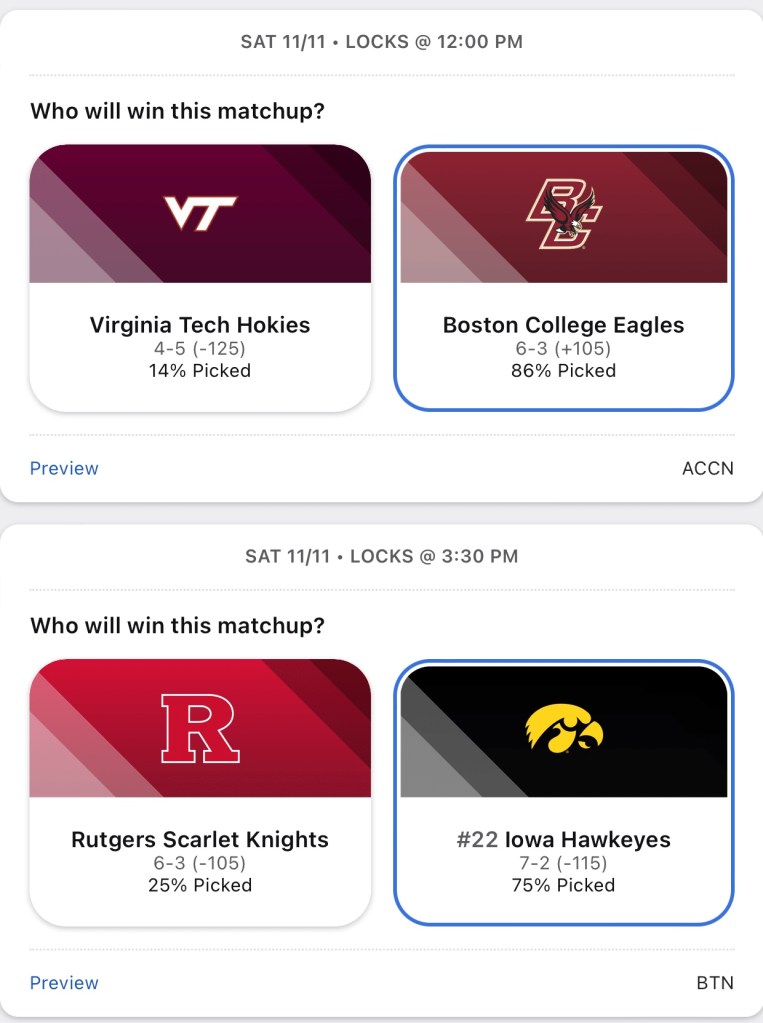Click the BTN network label
Screen dimensions: 763x1023
[714, 983]
